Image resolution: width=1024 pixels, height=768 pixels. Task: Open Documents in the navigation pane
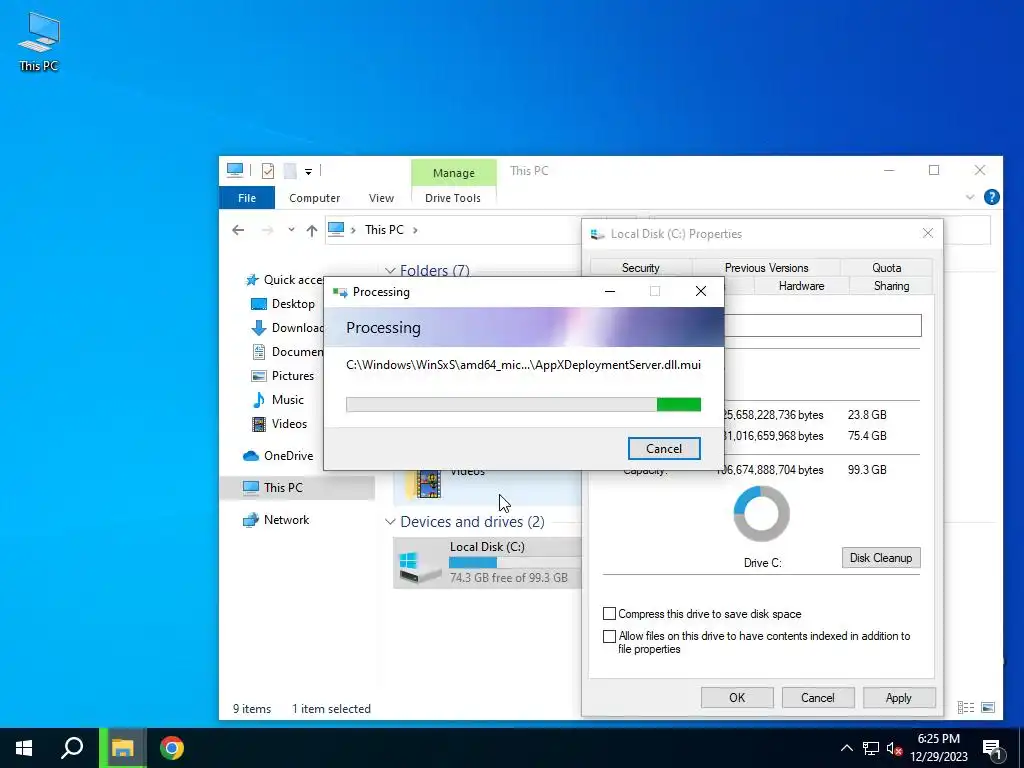coord(287,352)
